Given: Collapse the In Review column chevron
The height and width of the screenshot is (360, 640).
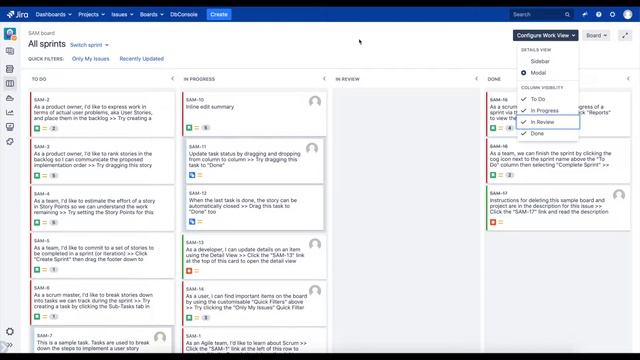Looking at the screenshot, I should (x=476, y=79).
